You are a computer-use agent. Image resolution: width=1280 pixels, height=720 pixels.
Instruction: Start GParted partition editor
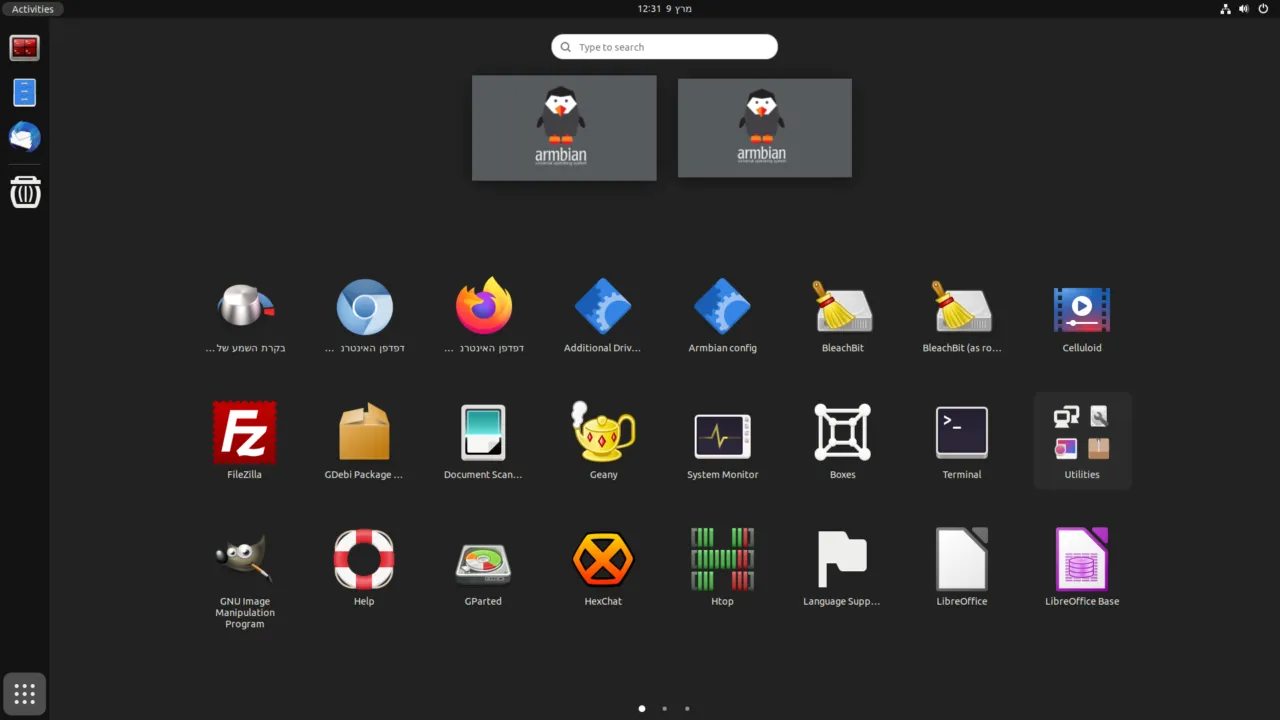483,559
